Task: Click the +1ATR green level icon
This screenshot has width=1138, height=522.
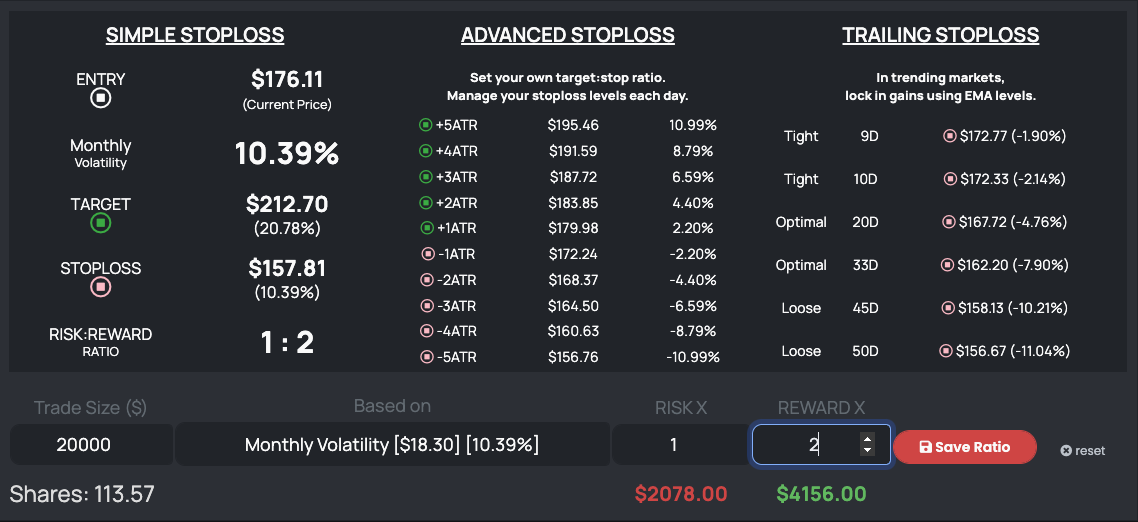Action: (427, 228)
